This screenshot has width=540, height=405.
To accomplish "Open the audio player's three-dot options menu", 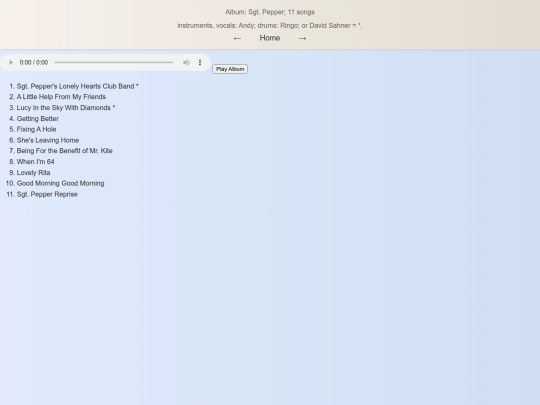I will coord(200,62).
